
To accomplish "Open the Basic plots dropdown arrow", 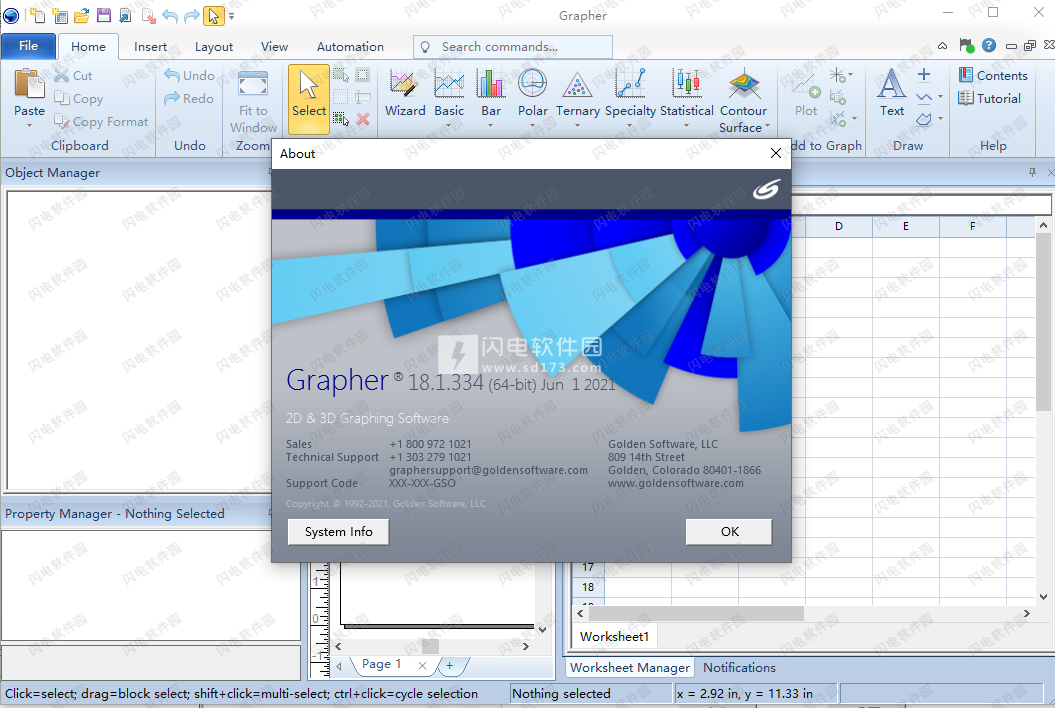I will tap(449, 125).
